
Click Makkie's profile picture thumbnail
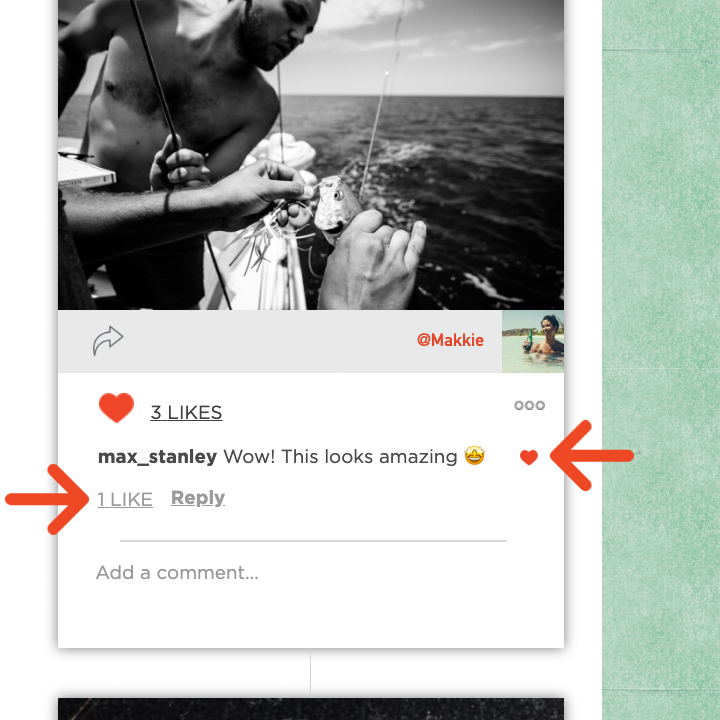click(x=533, y=342)
